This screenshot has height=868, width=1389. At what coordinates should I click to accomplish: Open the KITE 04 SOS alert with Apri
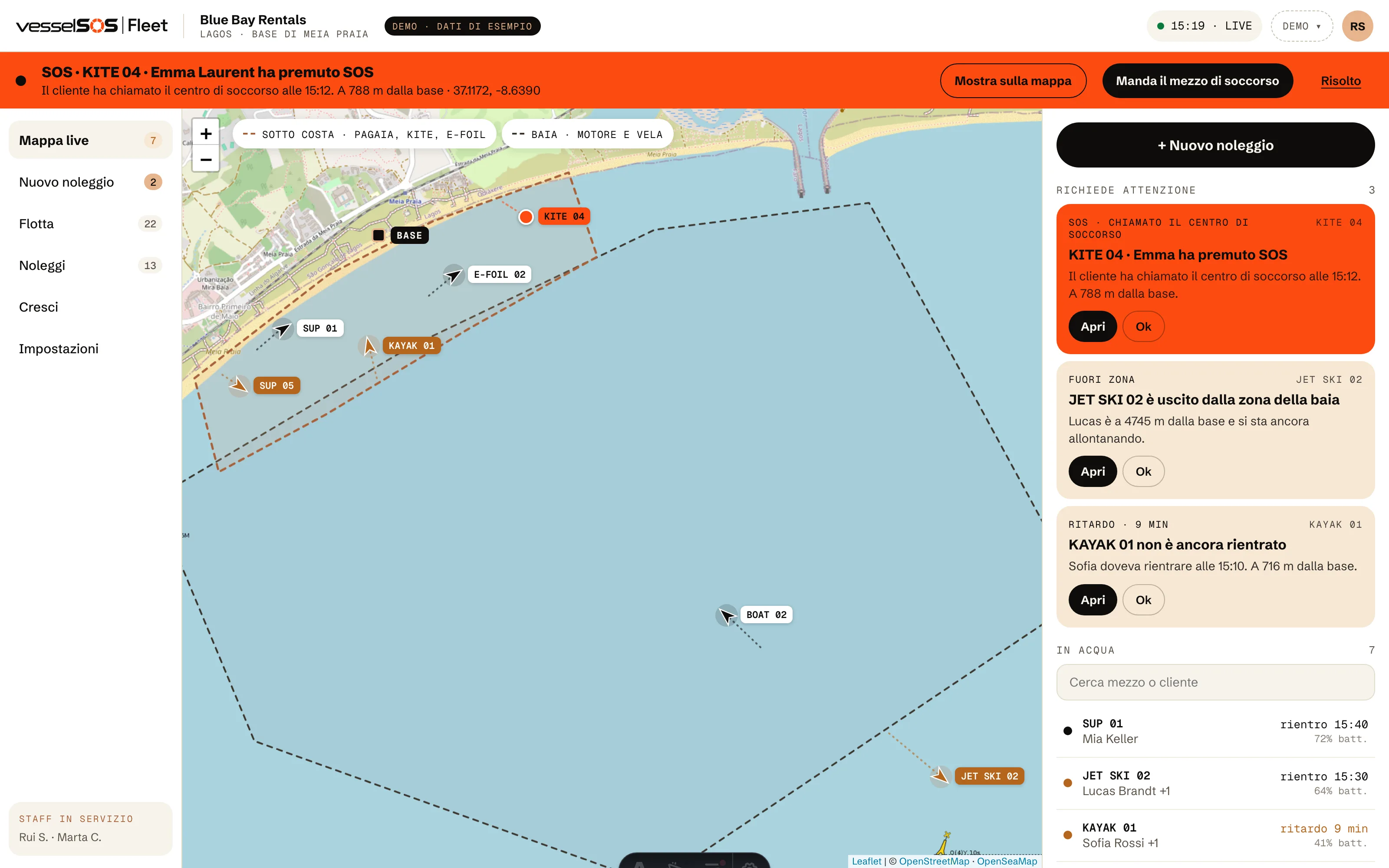[1092, 327]
